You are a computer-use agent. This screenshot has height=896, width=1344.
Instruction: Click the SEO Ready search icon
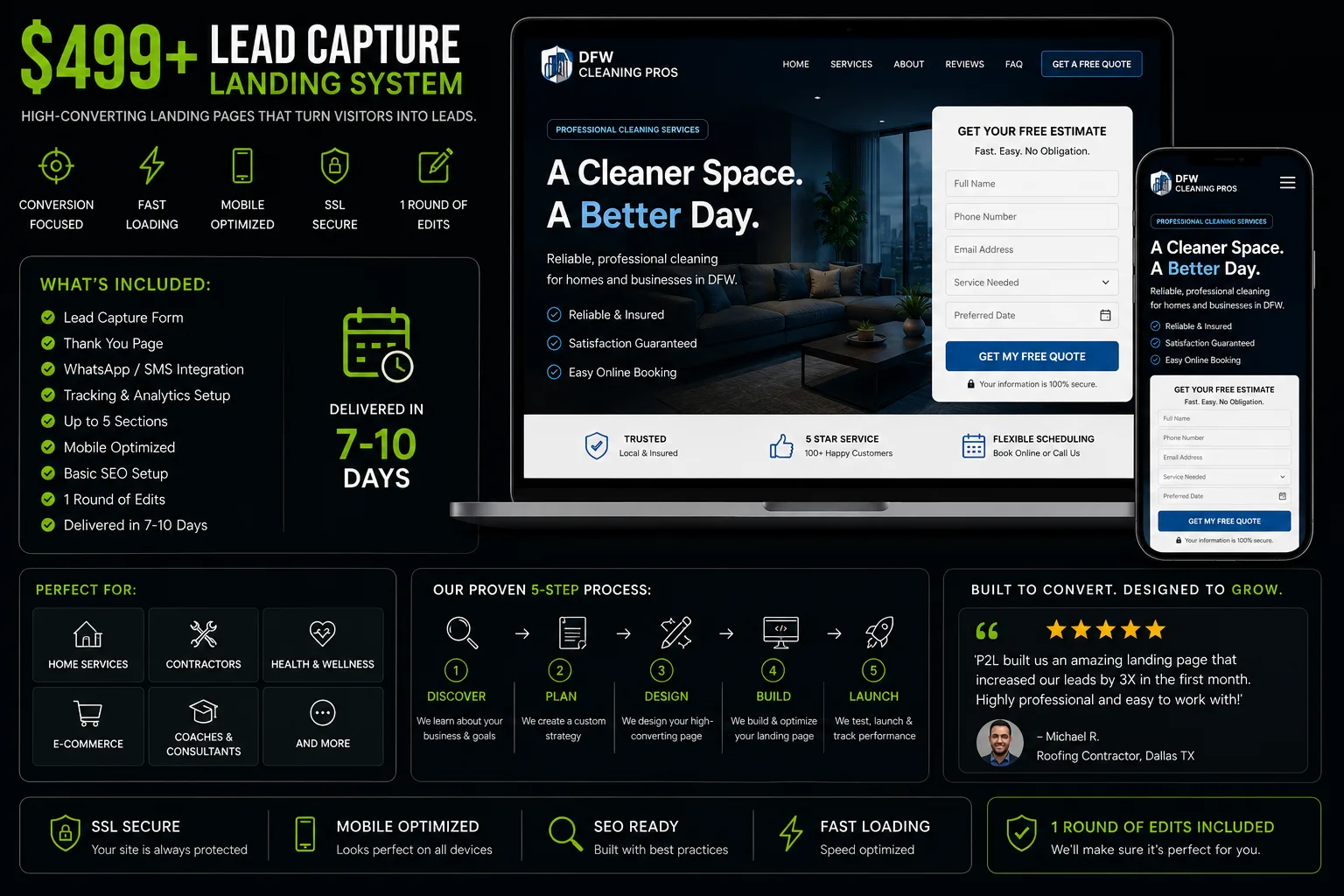[564, 834]
